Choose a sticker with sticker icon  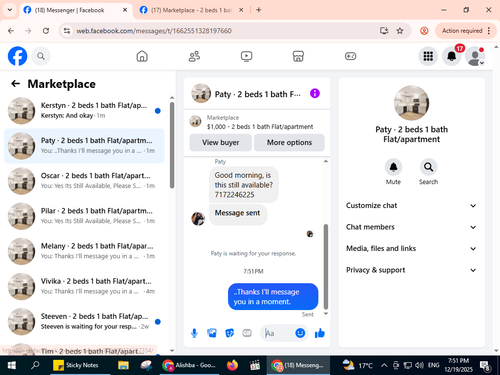pos(230,333)
